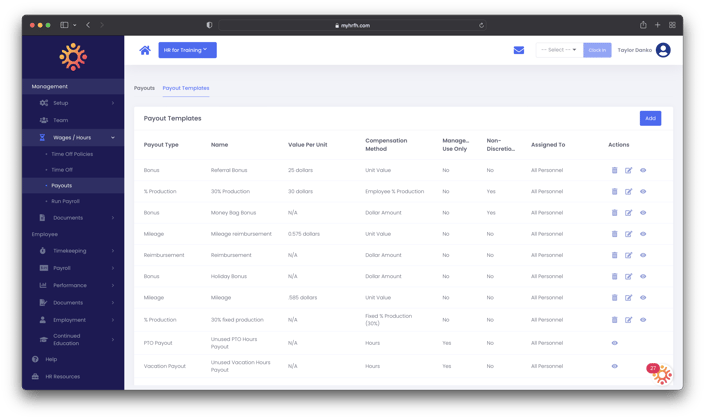Open the Time Off sidebar item

click(62, 170)
